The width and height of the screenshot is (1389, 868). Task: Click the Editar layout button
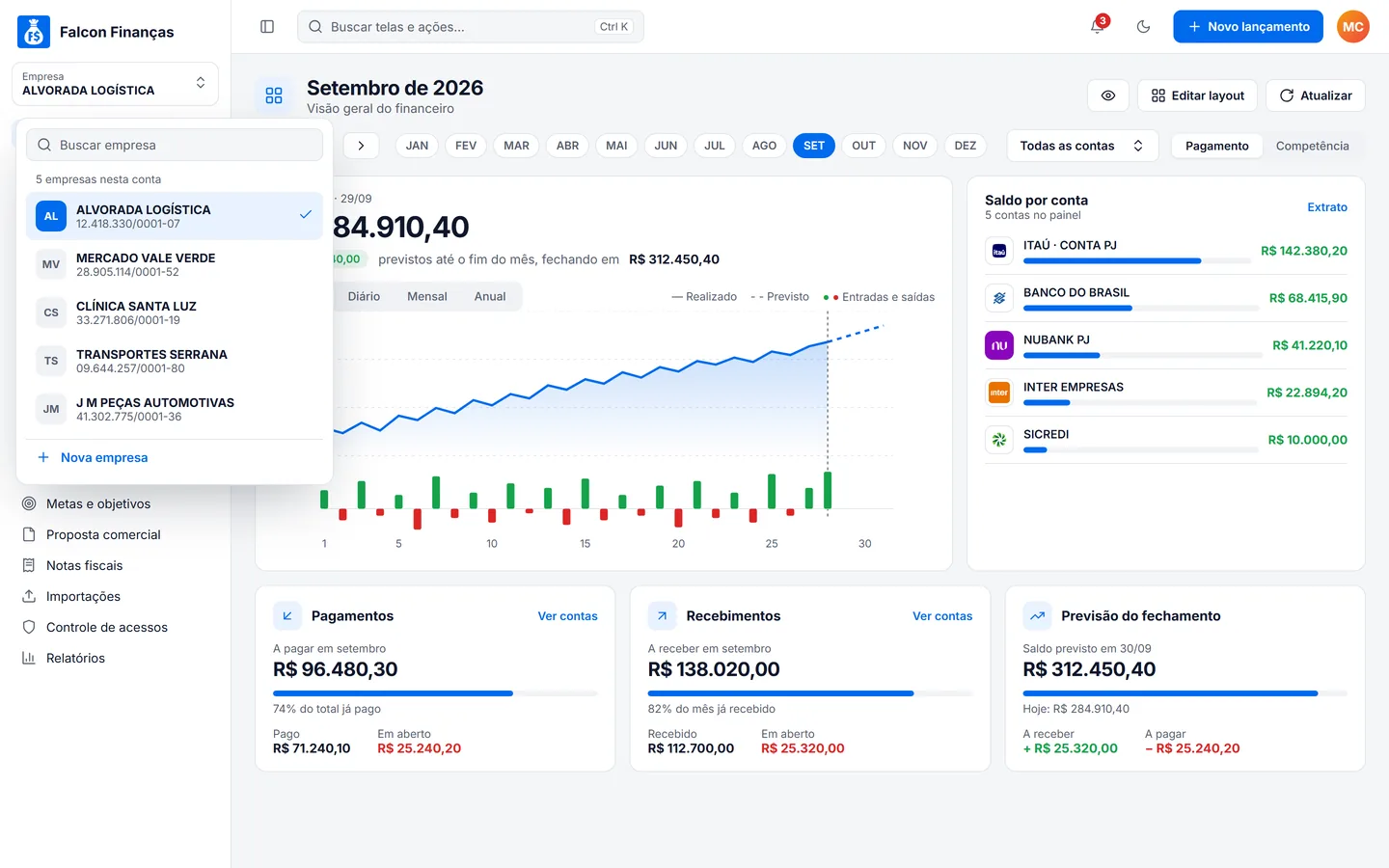point(1197,95)
